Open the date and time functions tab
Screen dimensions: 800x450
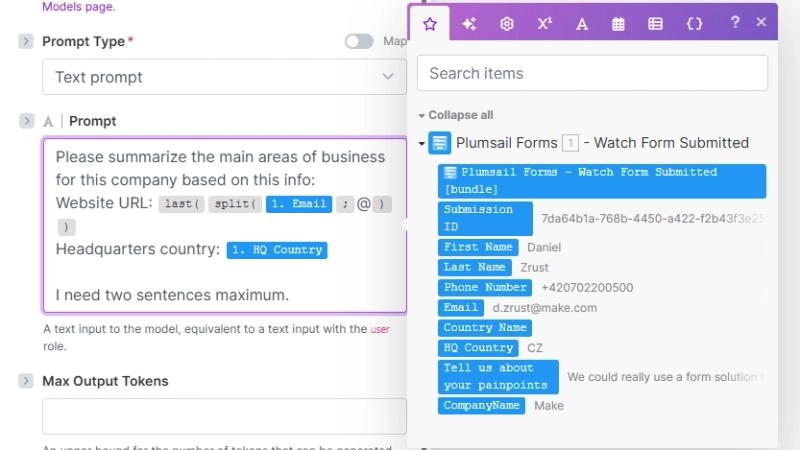[618, 23]
